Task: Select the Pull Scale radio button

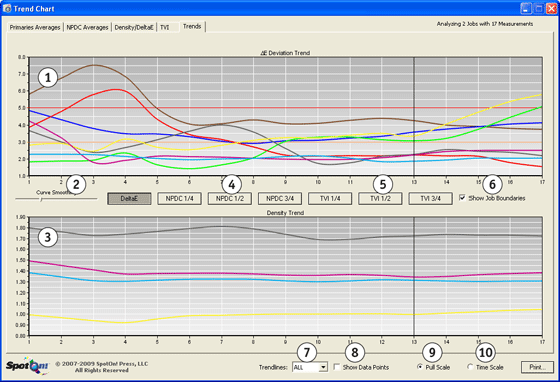Action: (x=420, y=367)
